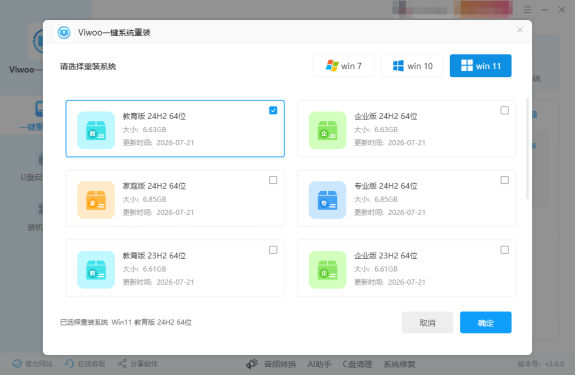Click the 教育版 23H2 teal package icon
576x376 pixels.
[96, 270]
